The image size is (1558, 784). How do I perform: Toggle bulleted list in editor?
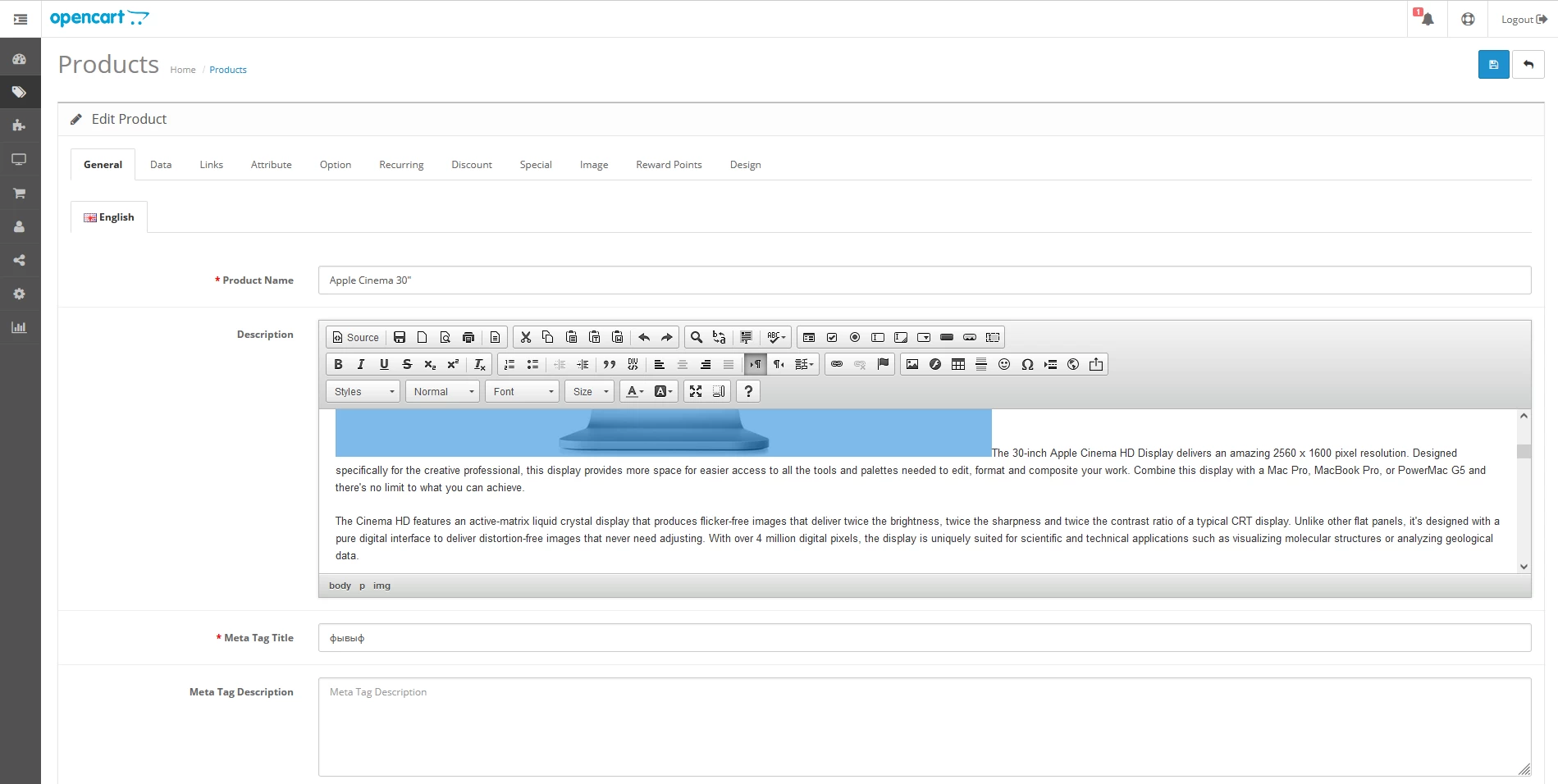pyautogui.click(x=532, y=364)
